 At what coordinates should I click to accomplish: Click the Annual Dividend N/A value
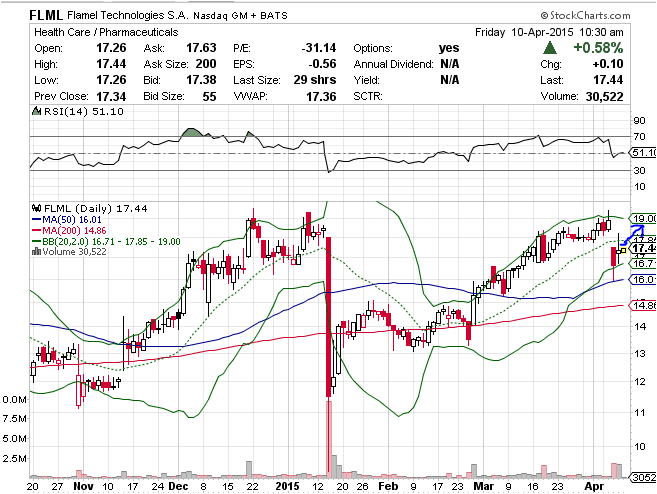click(450, 64)
